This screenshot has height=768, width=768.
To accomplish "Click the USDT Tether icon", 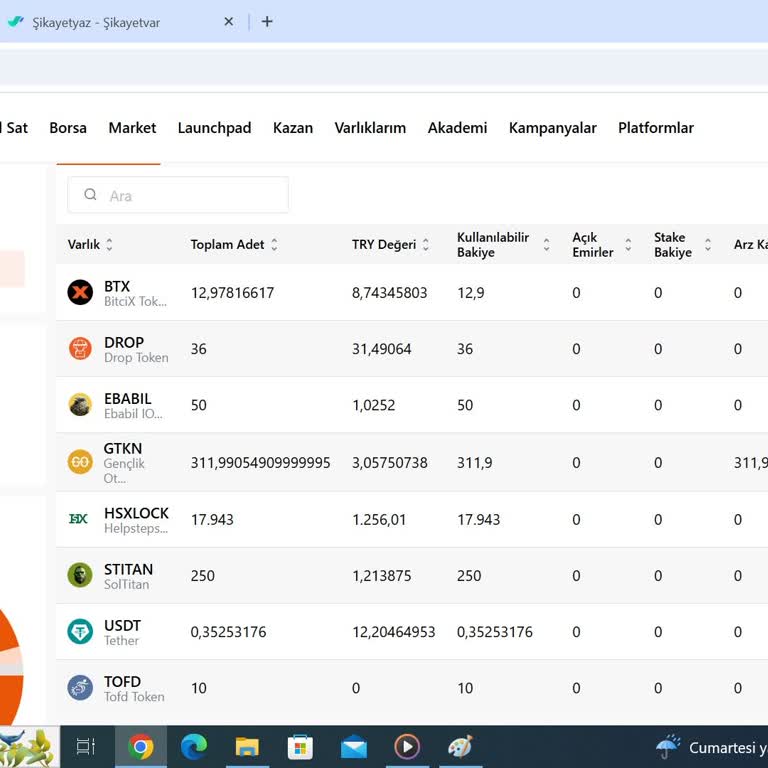I will [x=80, y=631].
